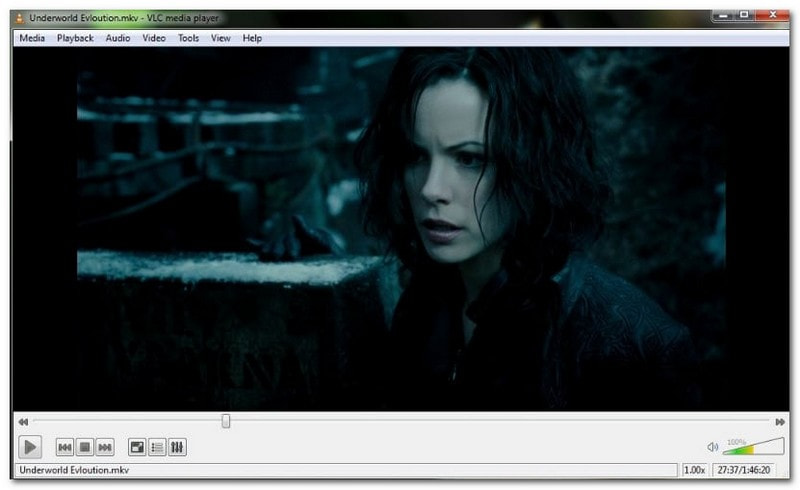Jump to the previous media item

pos(64,448)
